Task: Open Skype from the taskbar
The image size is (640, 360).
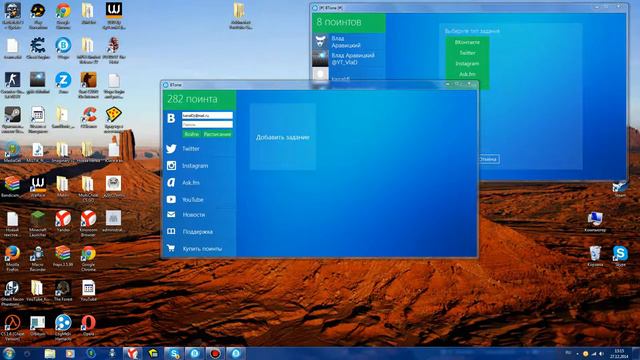Action: (174, 353)
